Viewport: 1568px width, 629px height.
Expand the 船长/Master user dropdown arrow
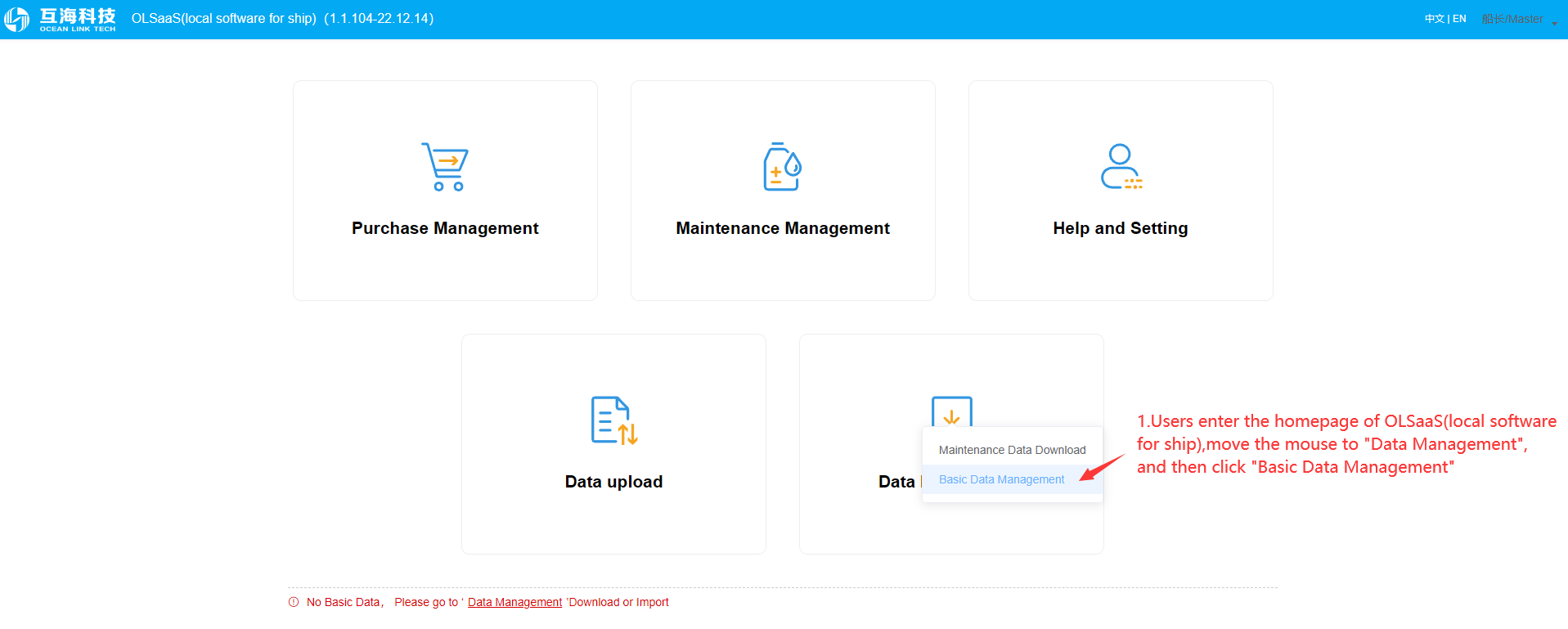(1554, 22)
